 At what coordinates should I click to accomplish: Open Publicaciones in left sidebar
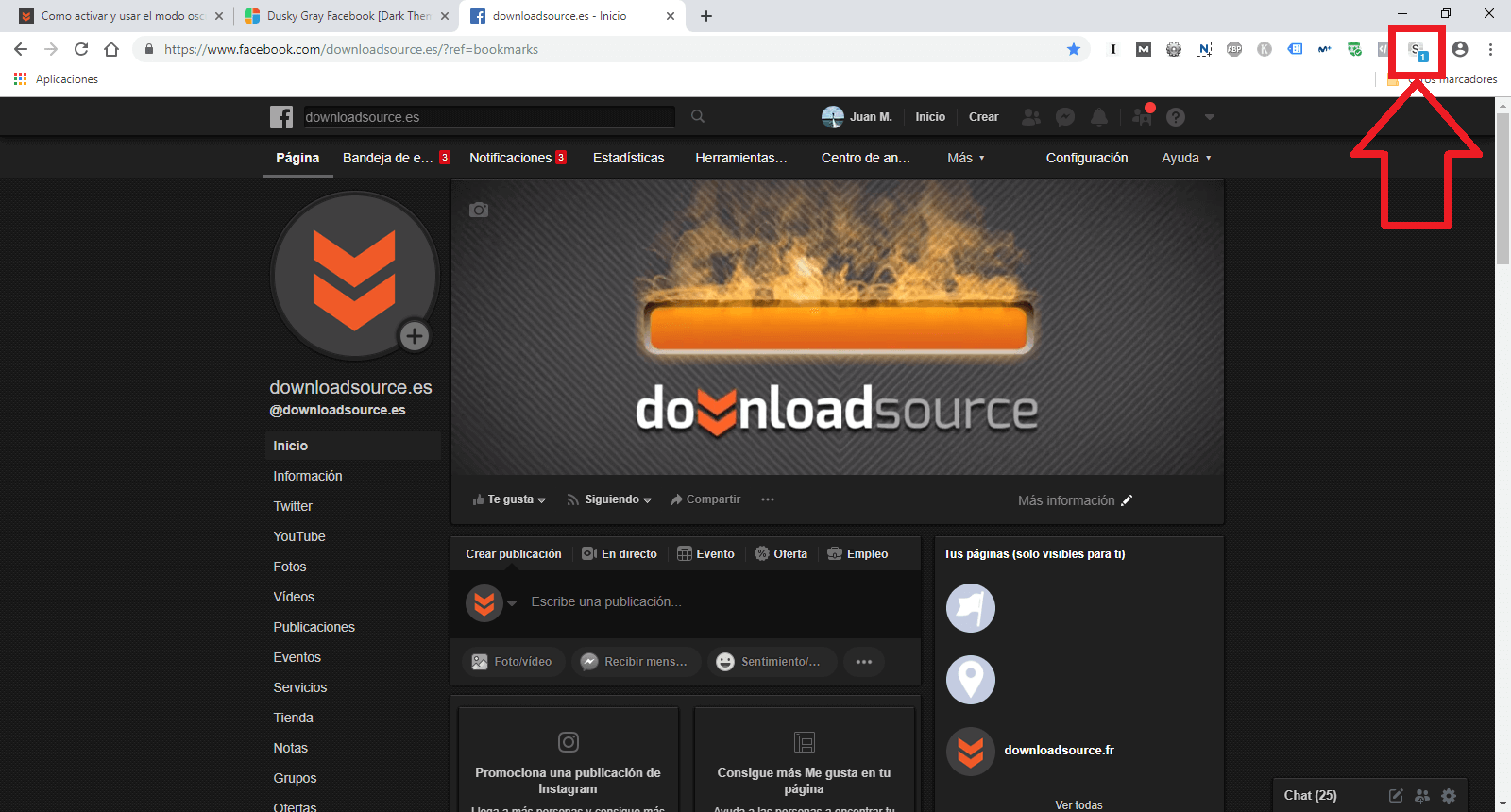tap(314, 627)
